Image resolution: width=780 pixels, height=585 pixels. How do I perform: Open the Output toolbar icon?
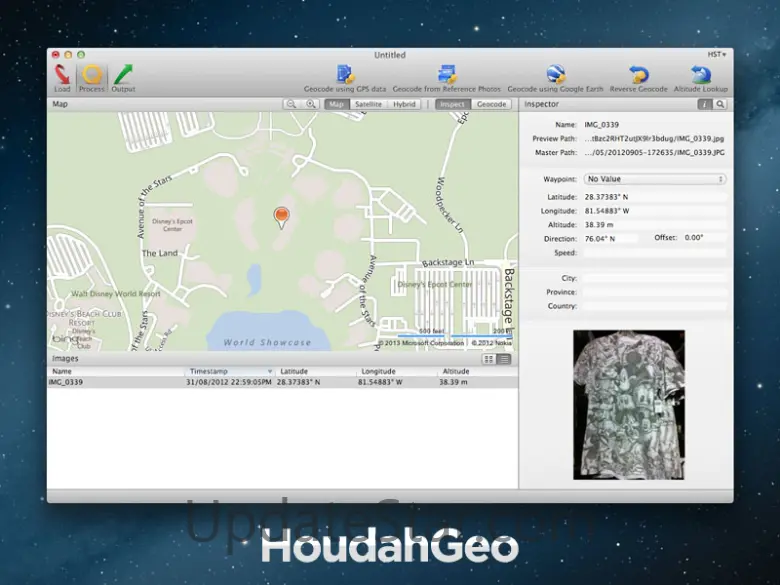(123, 79)
